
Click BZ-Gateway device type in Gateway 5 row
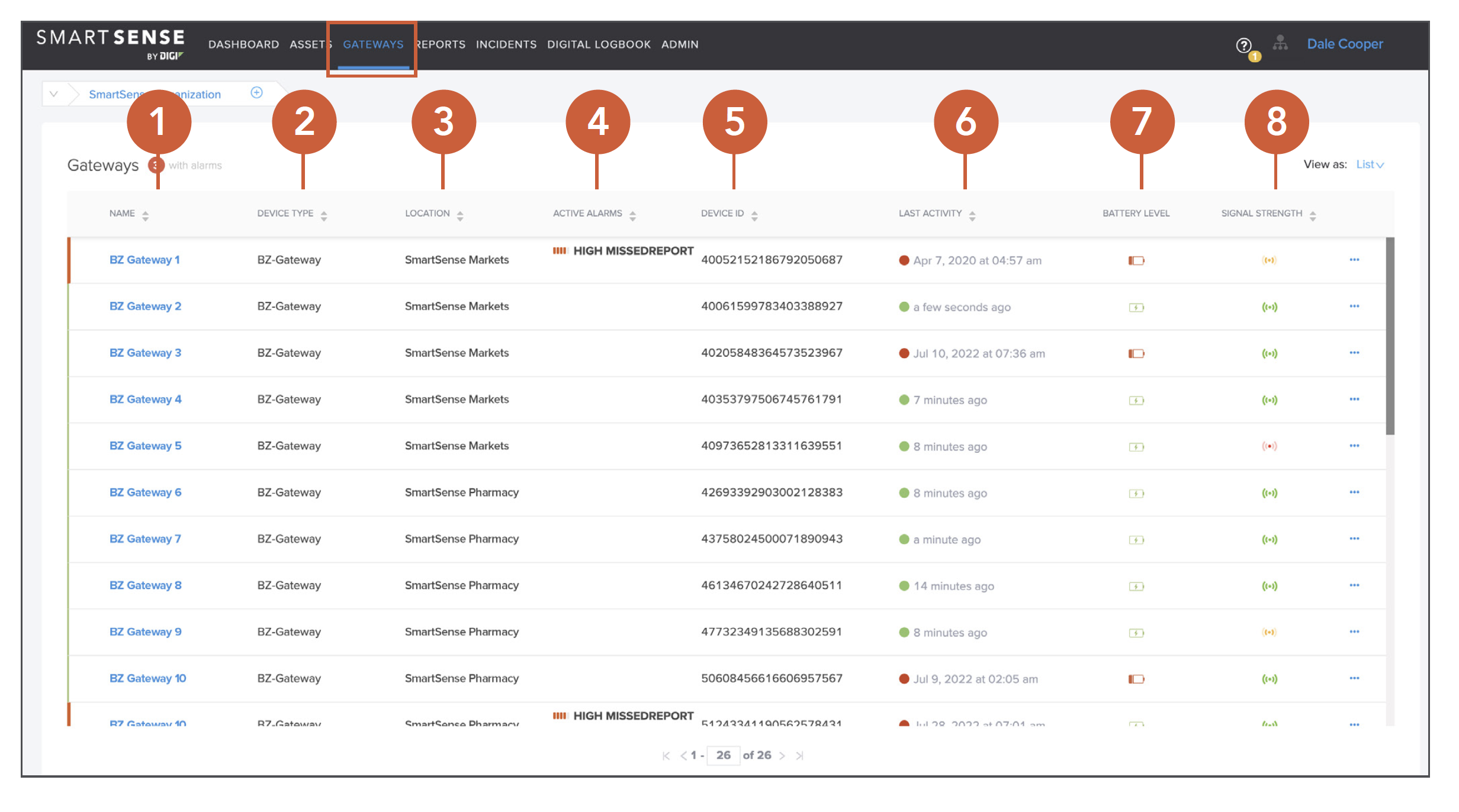[x=289, y=446]
